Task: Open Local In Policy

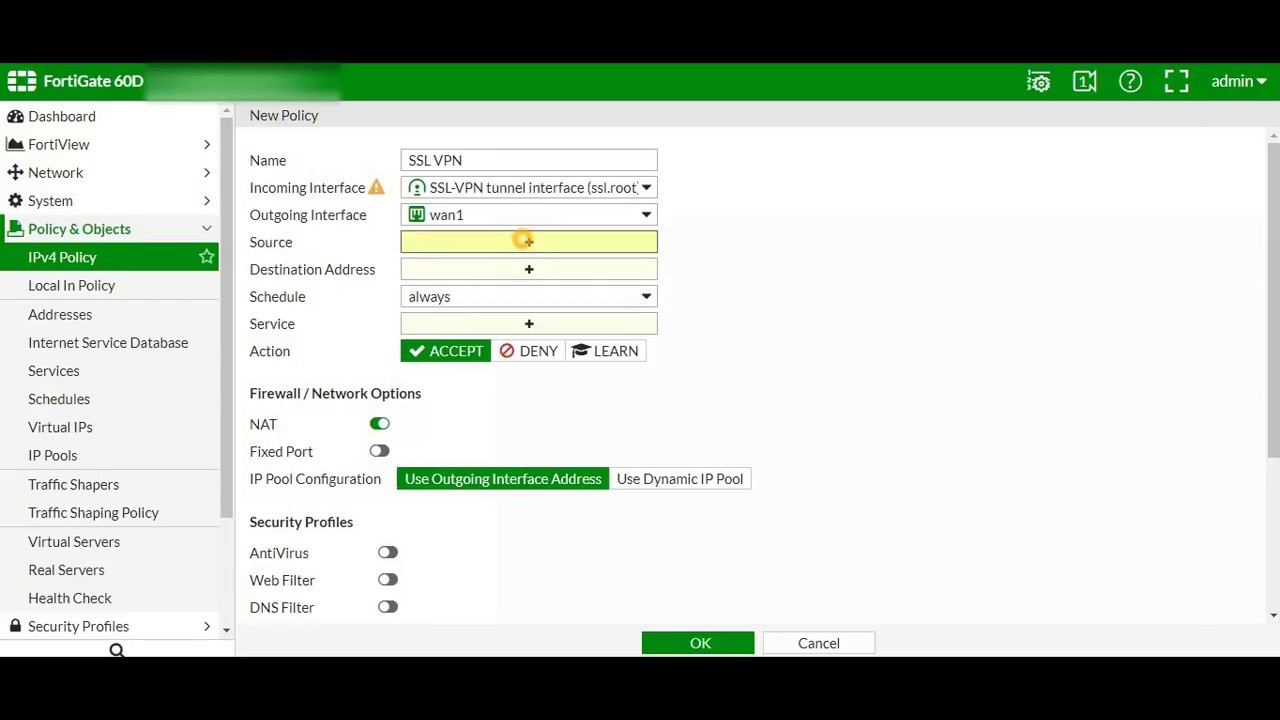Action: point(71,285)
